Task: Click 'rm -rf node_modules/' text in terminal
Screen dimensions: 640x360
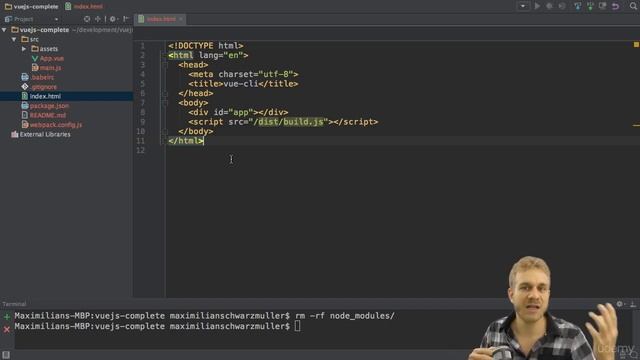Action: tap(345, 316)
